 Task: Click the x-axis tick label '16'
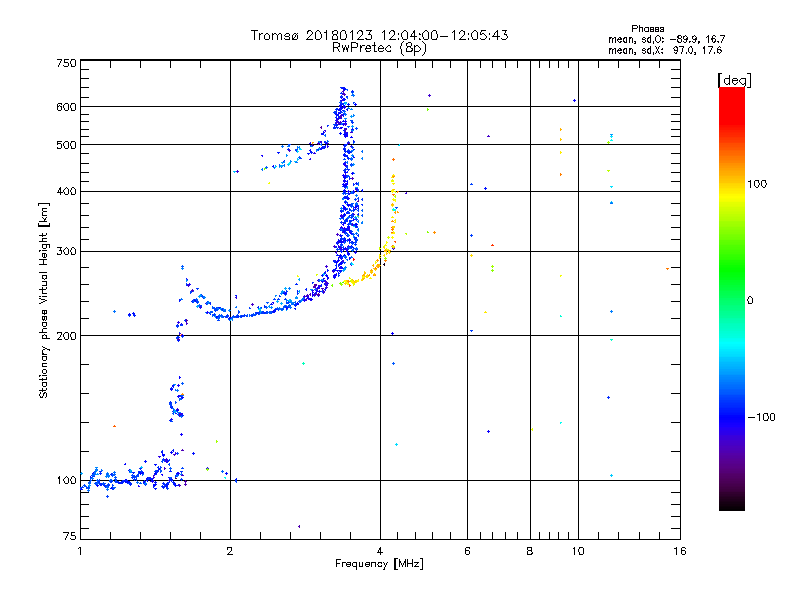680,551
